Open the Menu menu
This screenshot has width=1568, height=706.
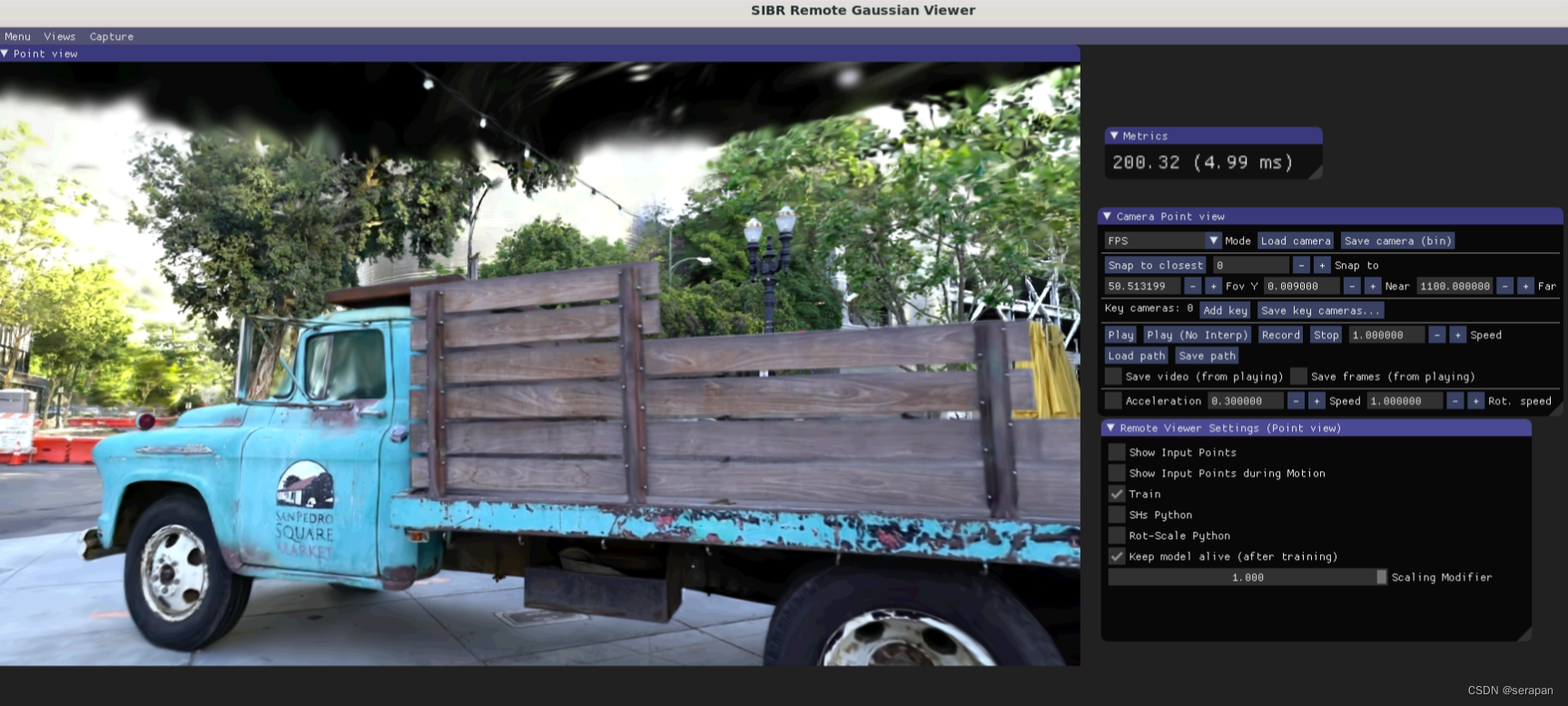[17, 36]
